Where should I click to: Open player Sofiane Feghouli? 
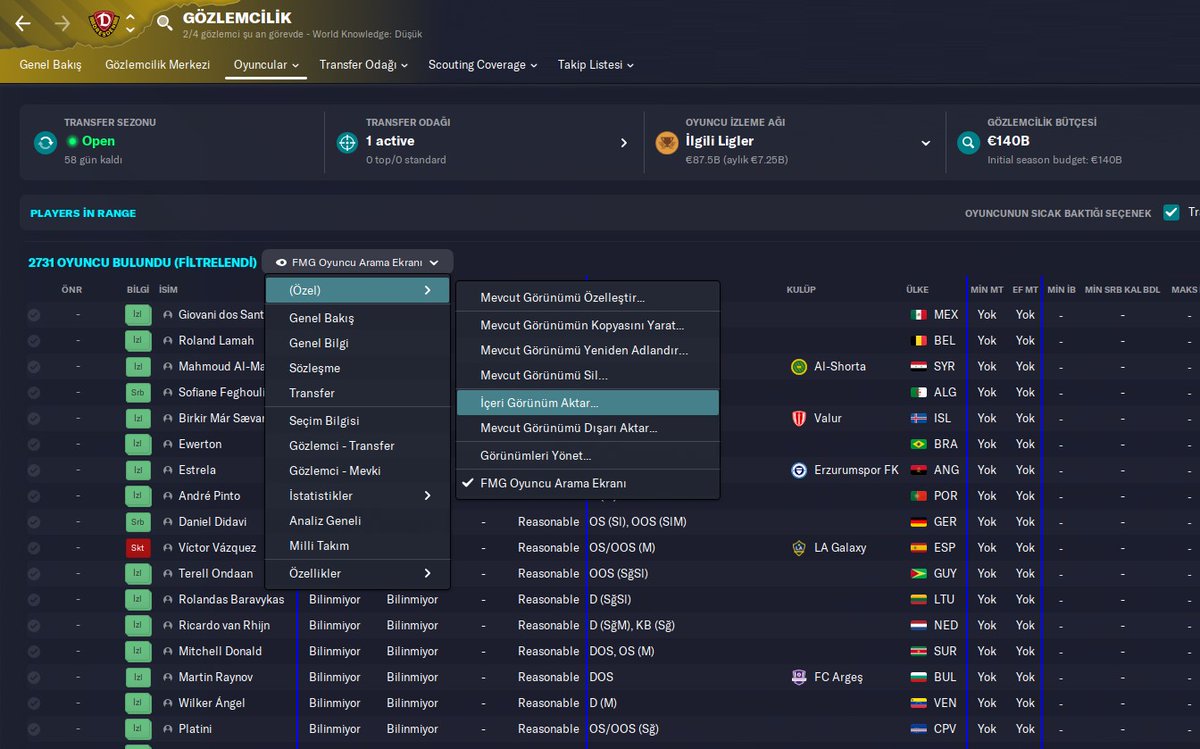tap(221, 392)
